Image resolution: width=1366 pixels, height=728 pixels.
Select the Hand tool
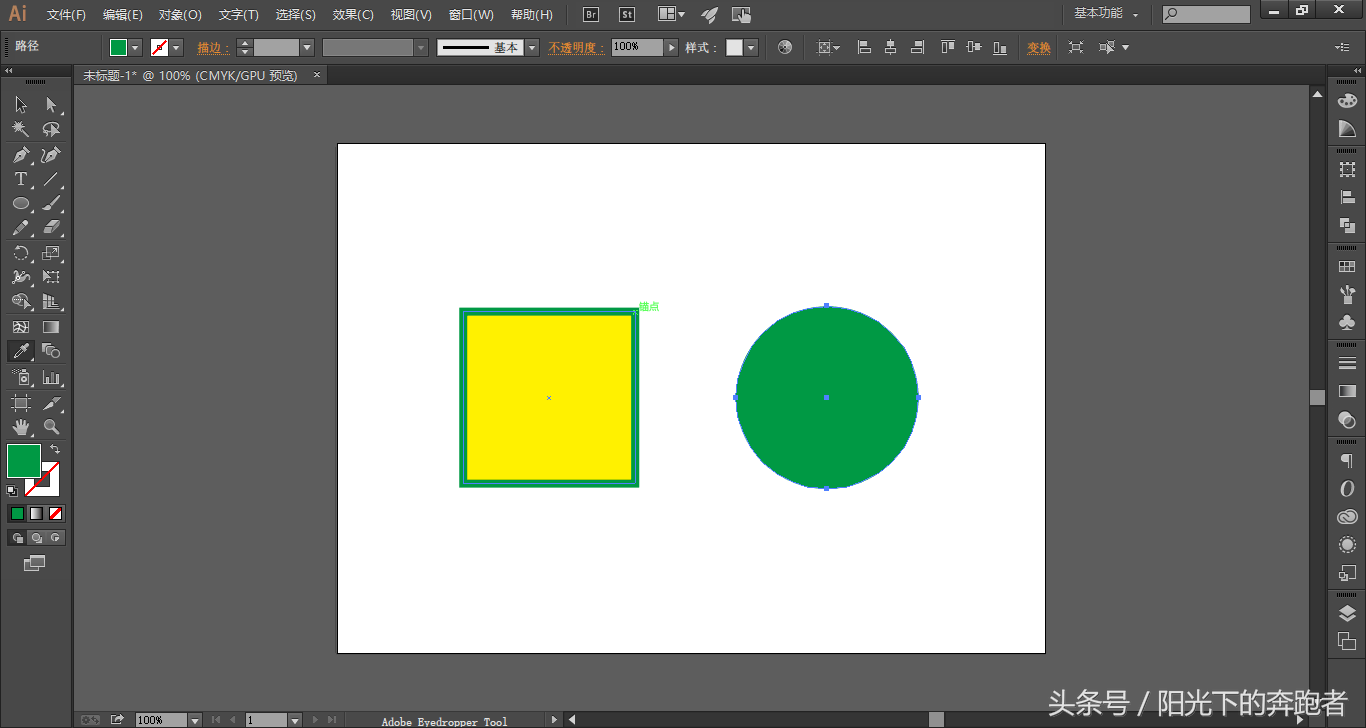[20, 427]
